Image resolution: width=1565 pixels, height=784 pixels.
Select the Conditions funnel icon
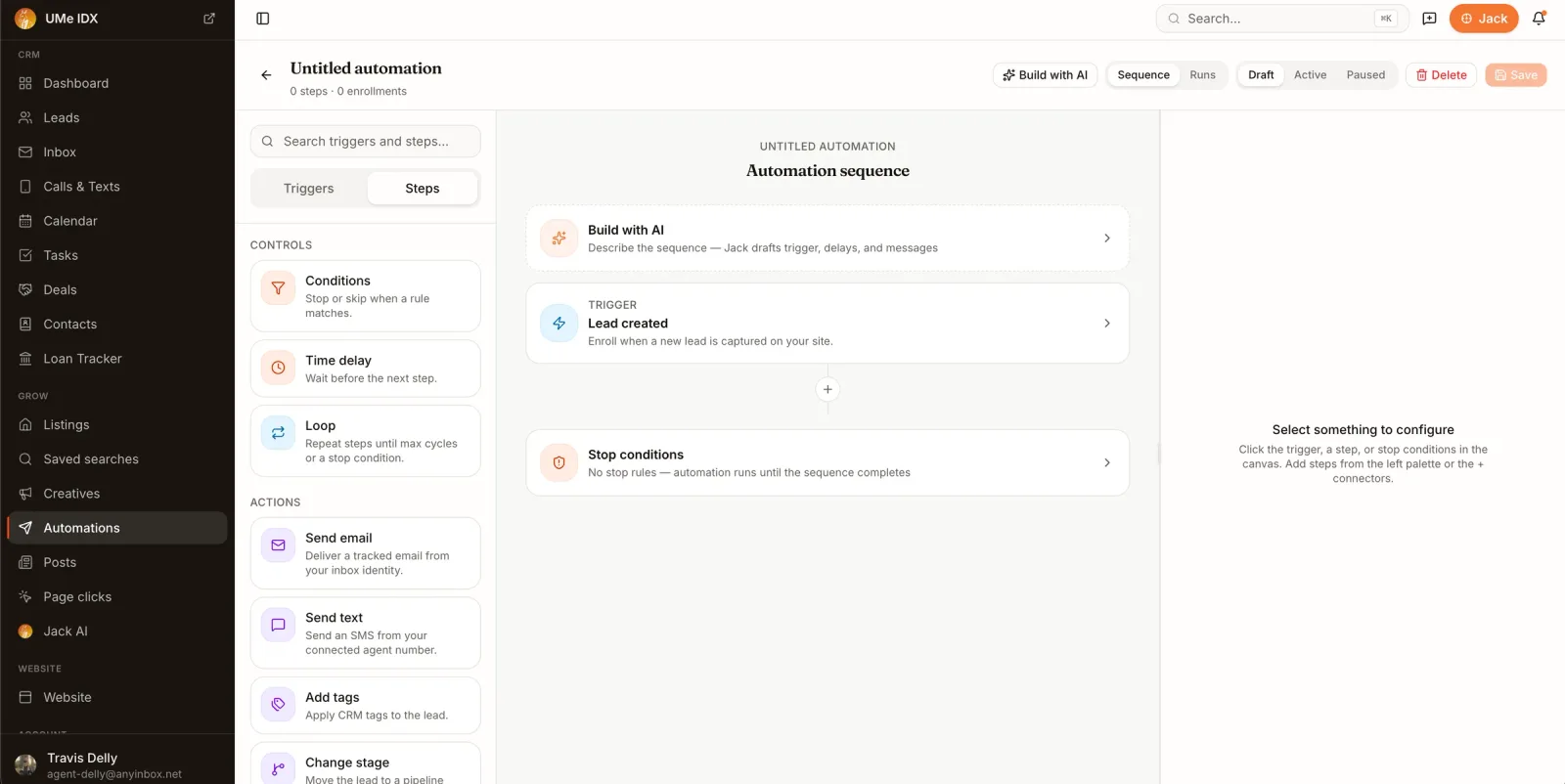pyautogui.click(x=278, y=288)
